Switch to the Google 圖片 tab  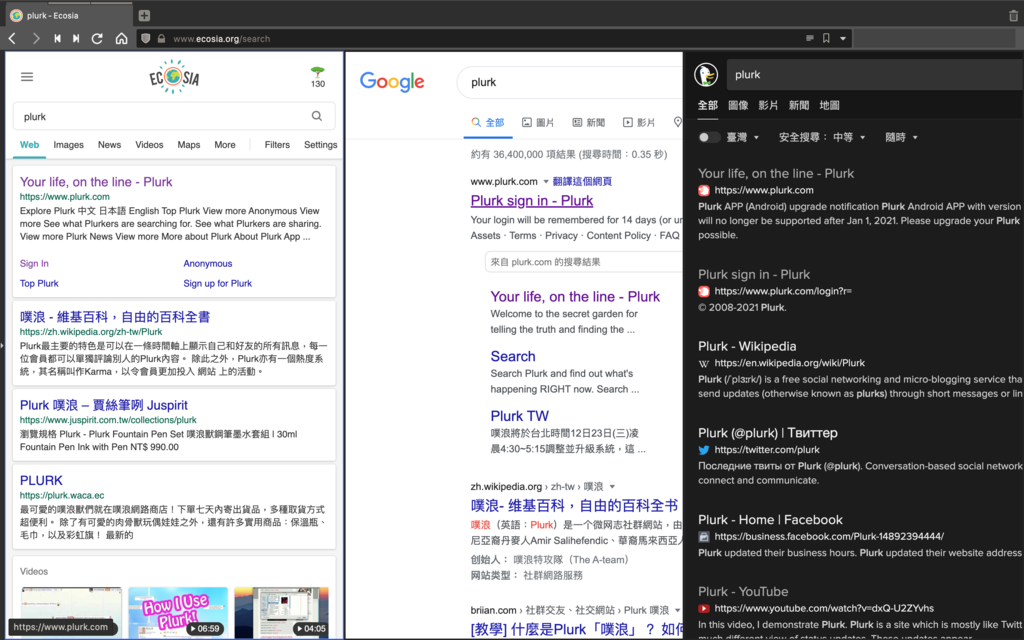coord(538,122)
